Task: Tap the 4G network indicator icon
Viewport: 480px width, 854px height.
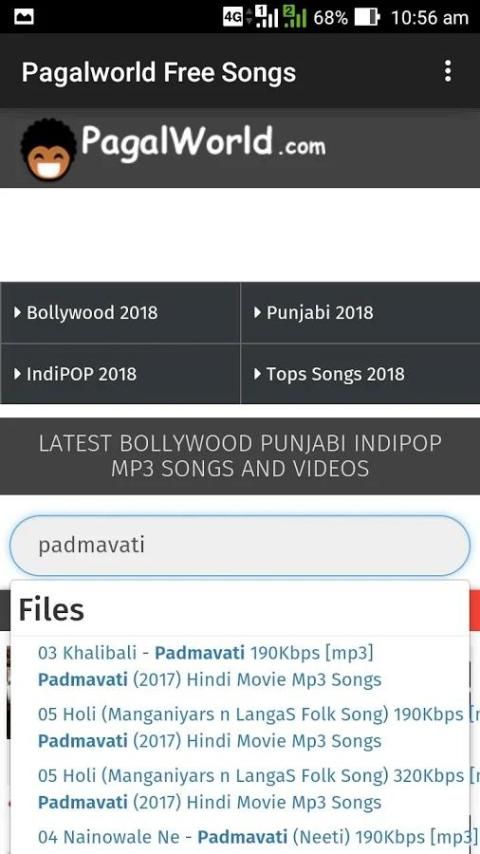Action: pos(233,17)
